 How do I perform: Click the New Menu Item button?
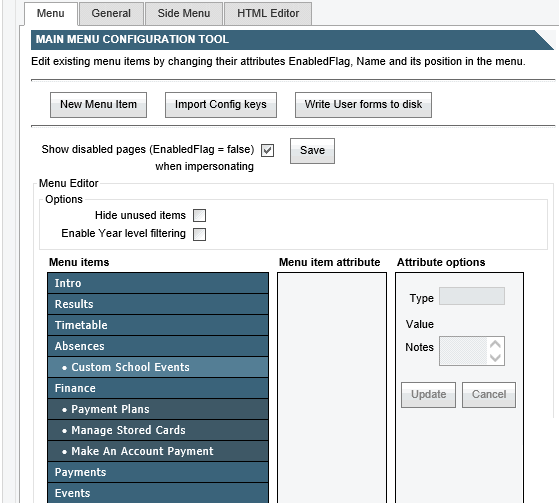point(98,105)
